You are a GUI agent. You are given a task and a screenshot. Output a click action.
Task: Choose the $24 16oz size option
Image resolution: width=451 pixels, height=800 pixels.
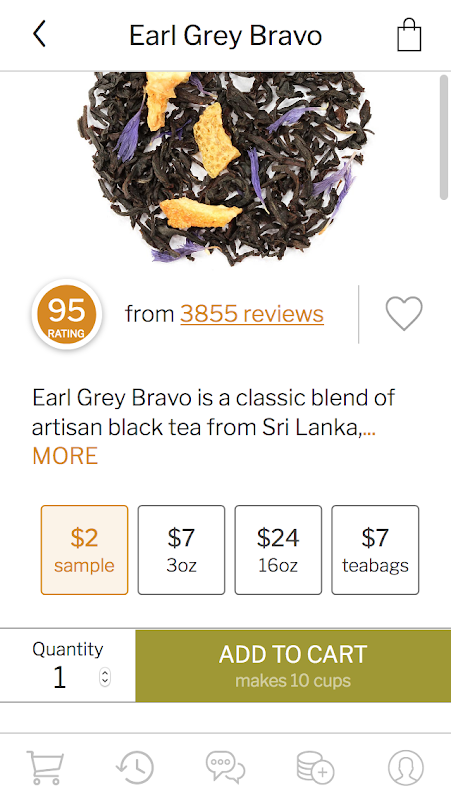[278, 550]
